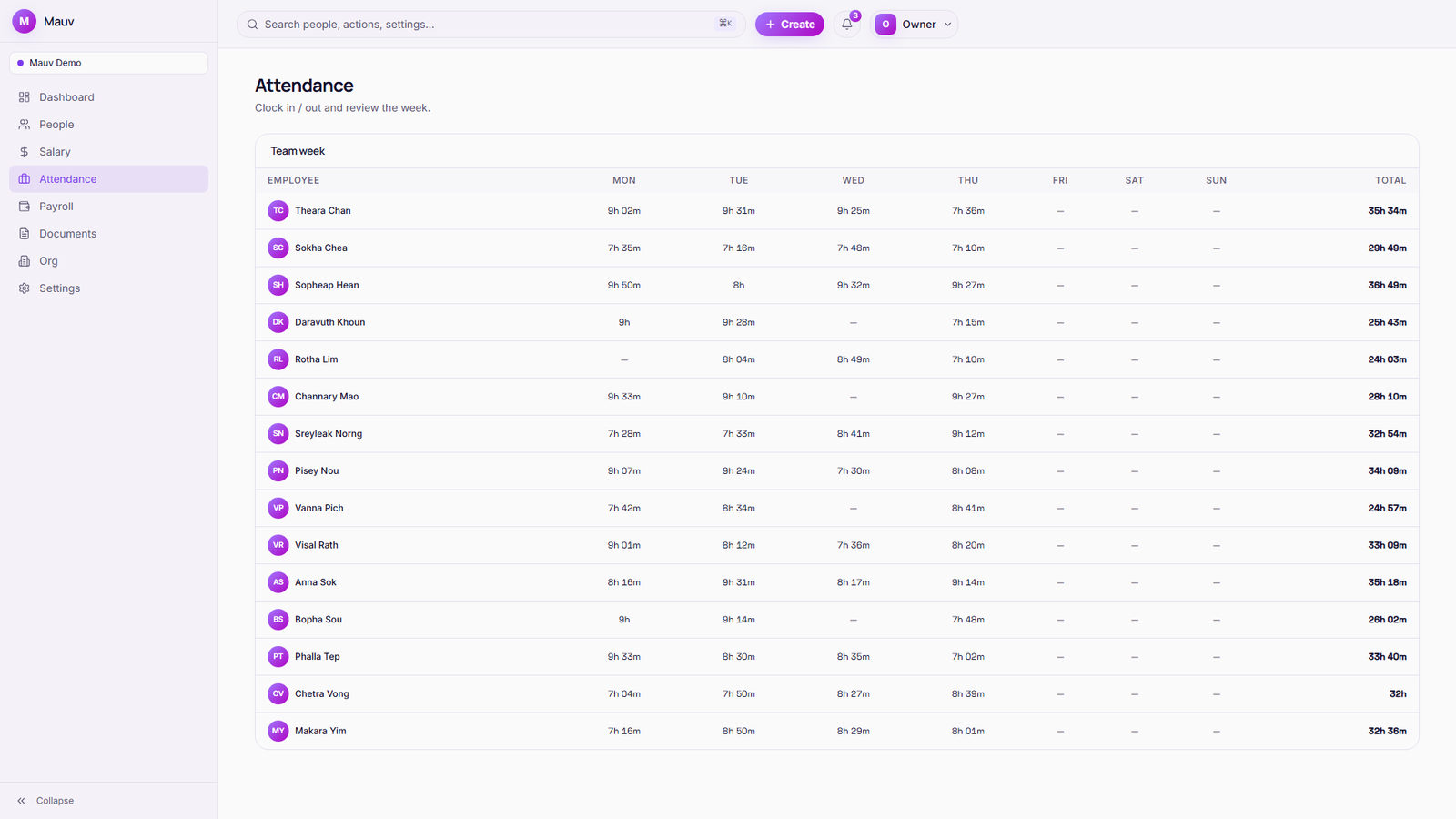Click Pisey Nou's PN avatar
Screen dimensions: 1456x819
tap(278, 470)
